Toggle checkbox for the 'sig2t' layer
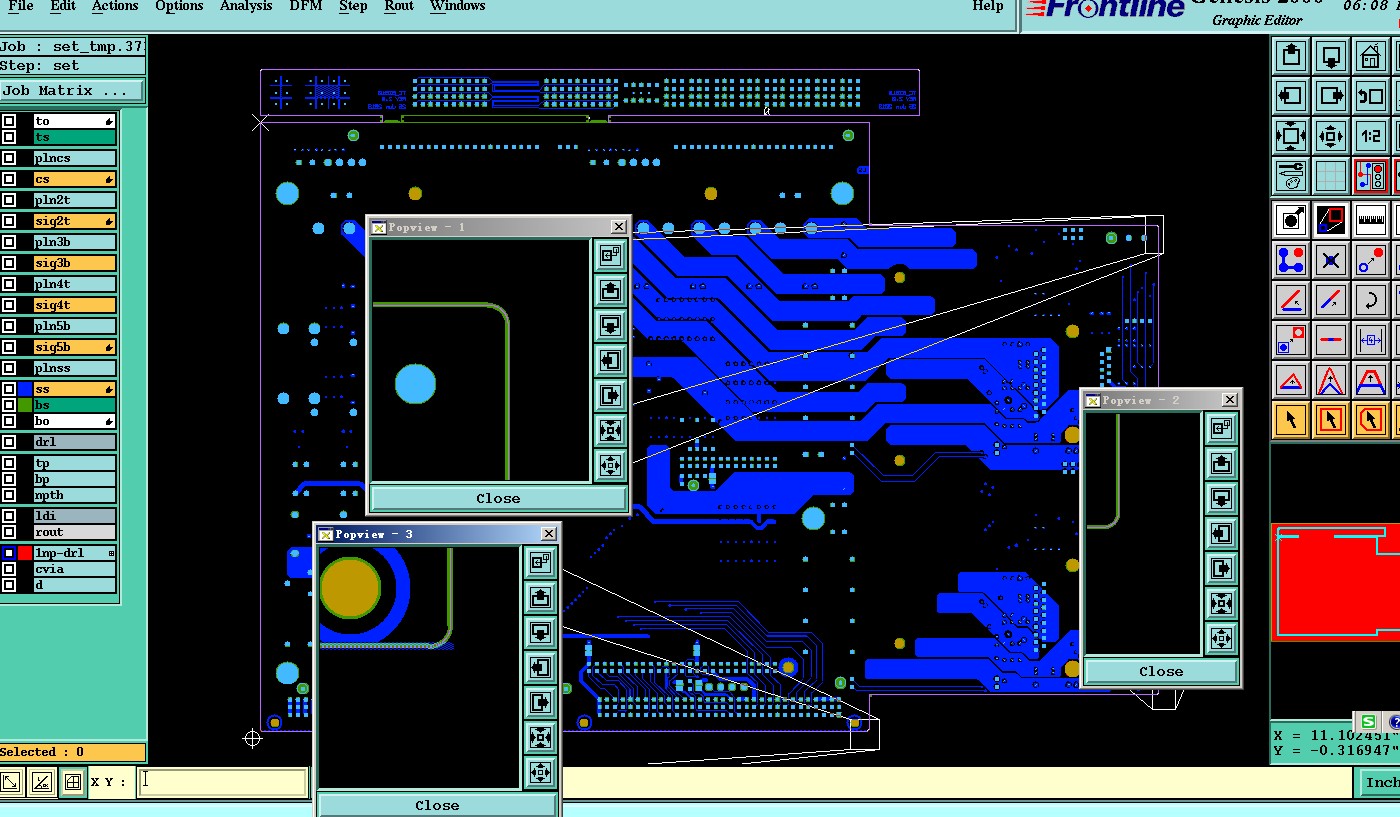The width and height of the screenshot is (1400, 817). [9, 221]
